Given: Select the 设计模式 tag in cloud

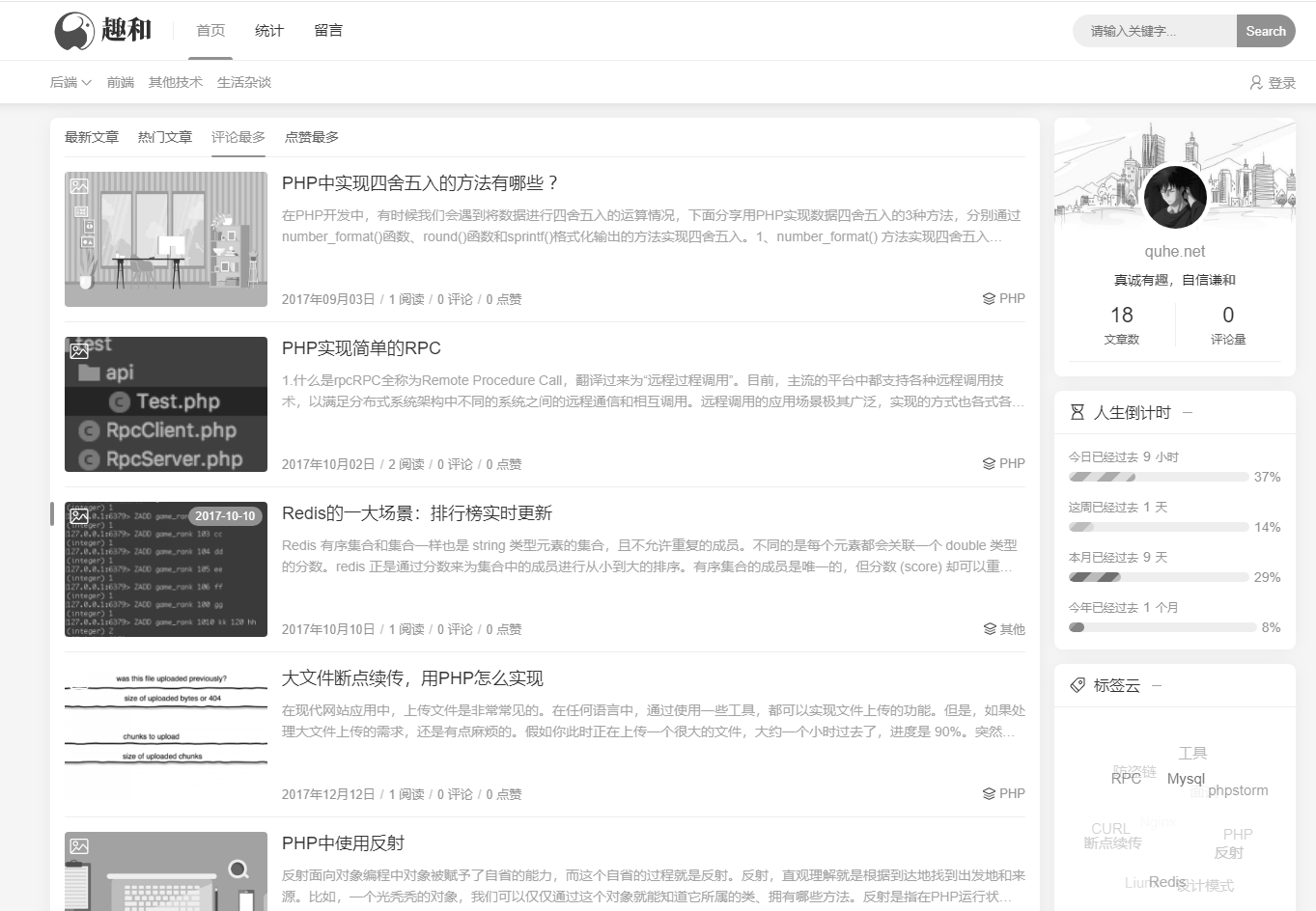Looking at the screenshot, I should 1205,885.
